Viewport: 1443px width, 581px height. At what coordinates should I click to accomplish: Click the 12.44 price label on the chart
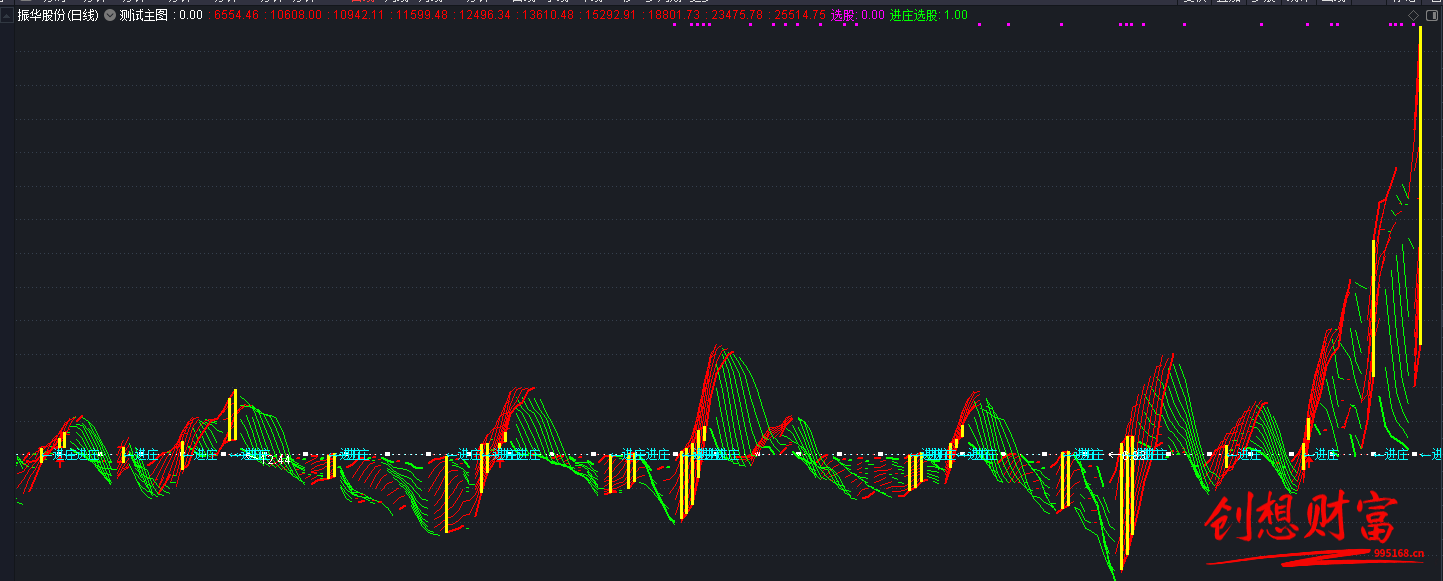point(276,460)
